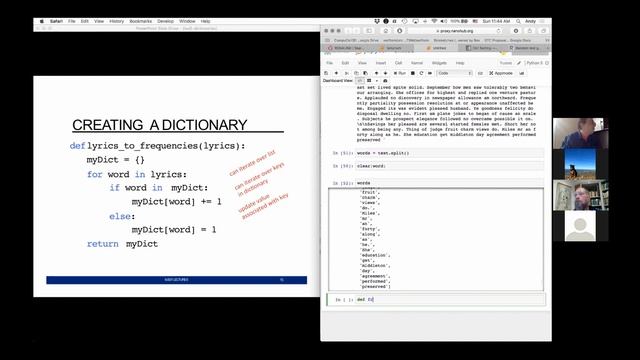Select blank avatar participant thumbnail
This screenshot has height=360, width=640.
point(580,226)
